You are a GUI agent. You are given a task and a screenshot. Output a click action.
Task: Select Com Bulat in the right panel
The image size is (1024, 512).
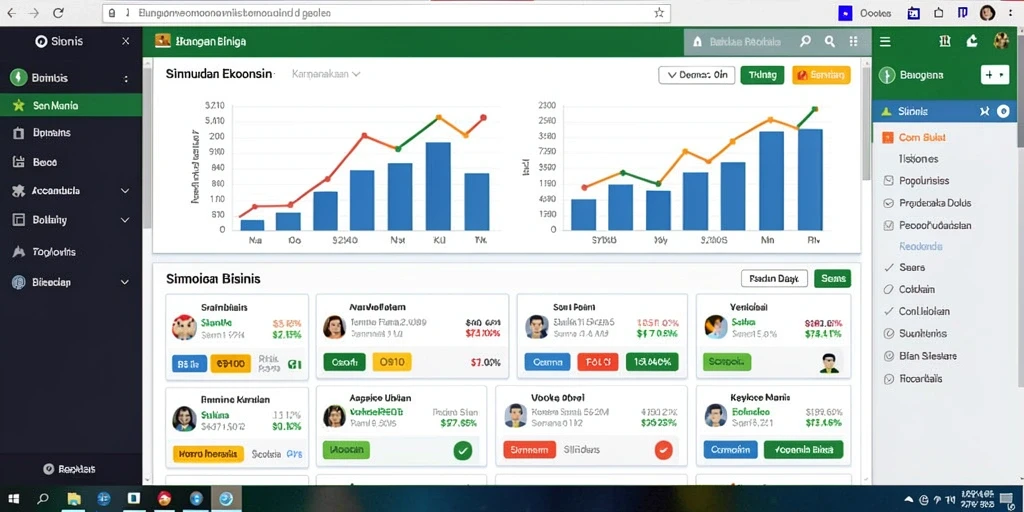[x=922, y=138]
